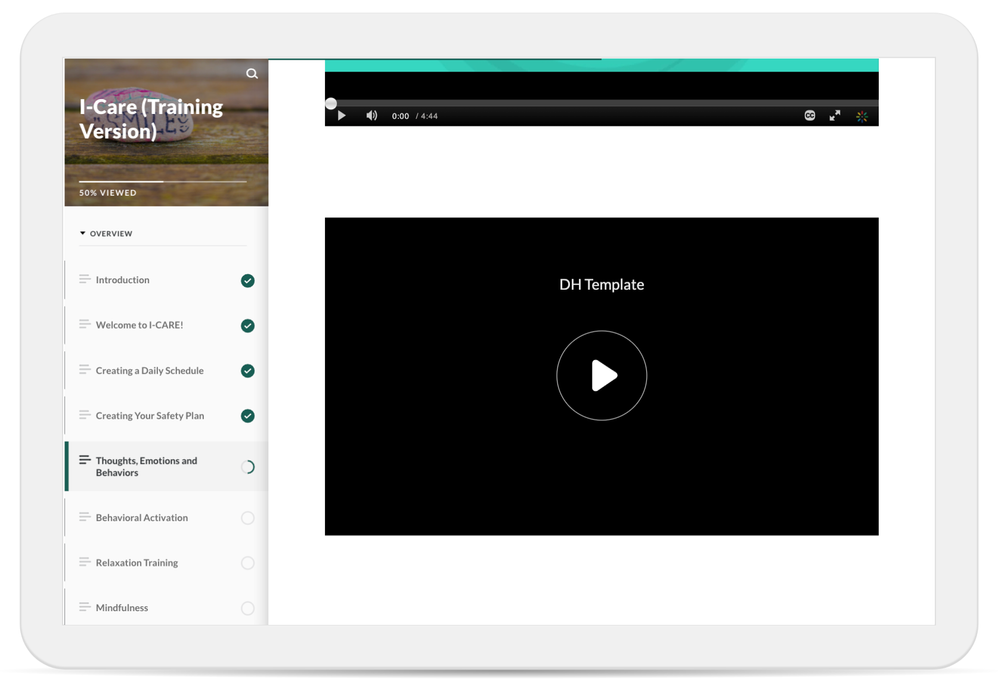The width and height of the screenshot is (998, 687).
Task: Click the OVERVIEW section heading text
Action: [x=111, y=234]
